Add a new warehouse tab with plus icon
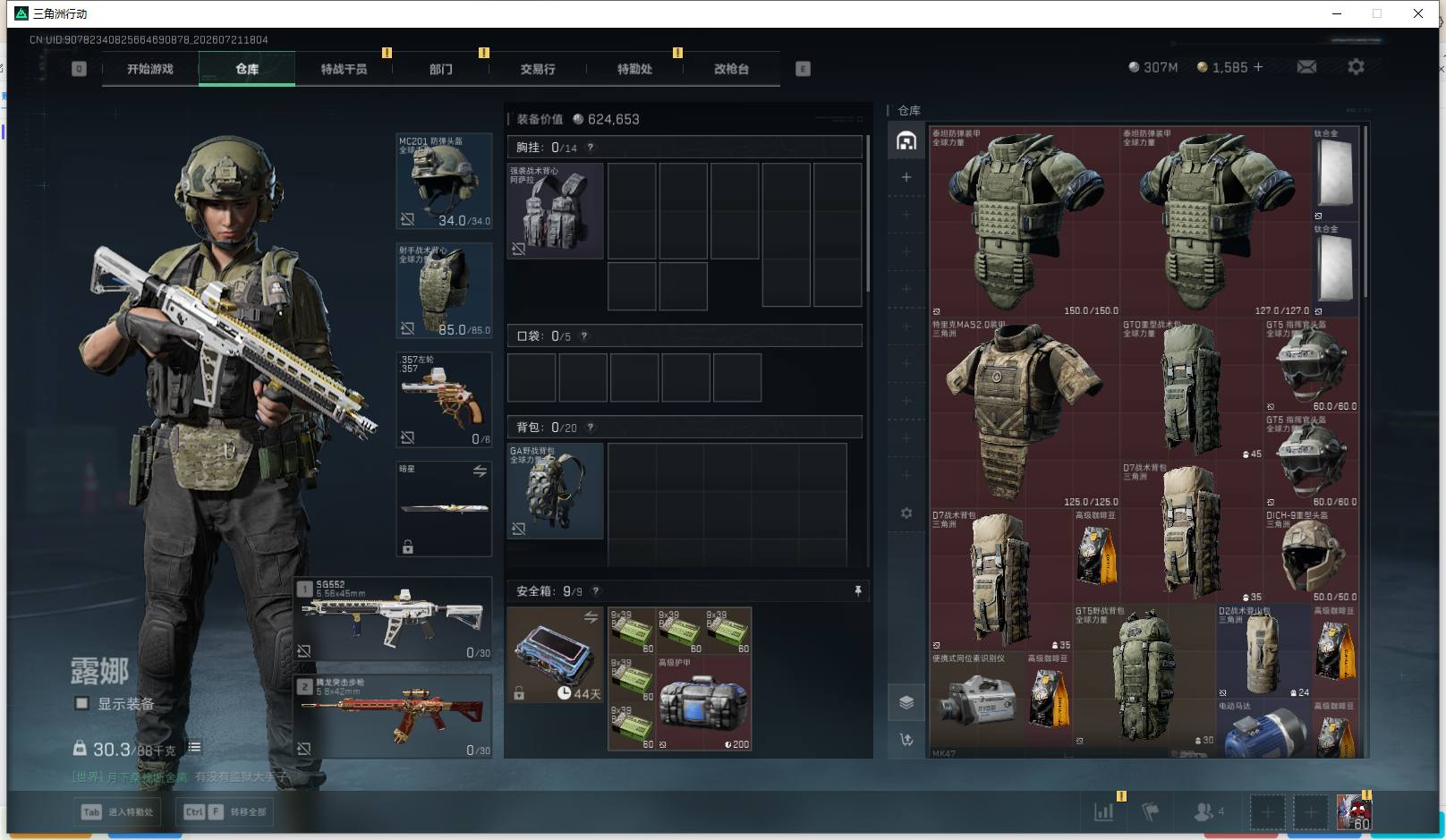Viewport: 1446px width, 840px height. [906, 177]
